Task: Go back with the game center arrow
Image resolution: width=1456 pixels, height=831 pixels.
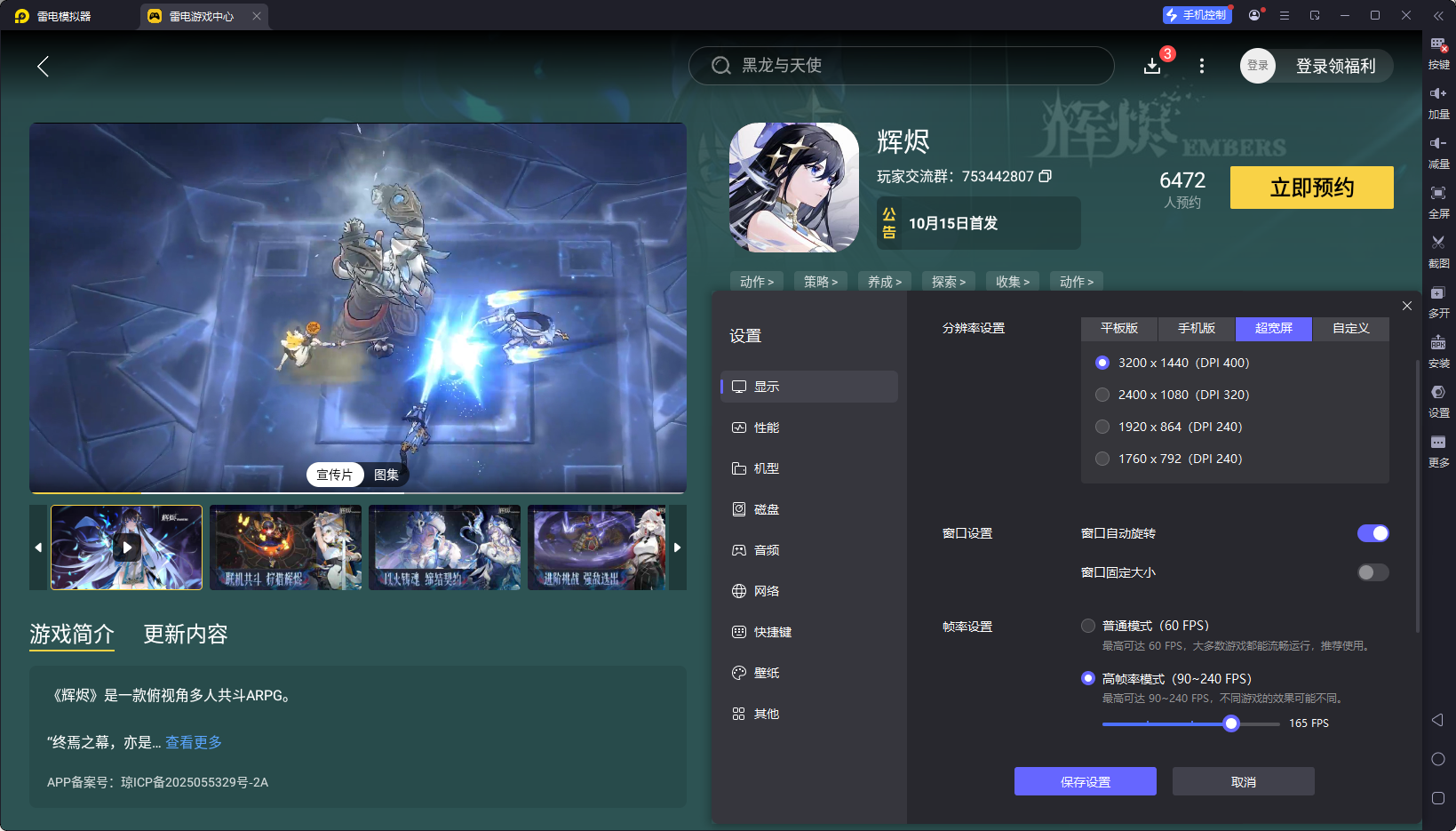Action: pyautogui.click(x=43, y=66)
